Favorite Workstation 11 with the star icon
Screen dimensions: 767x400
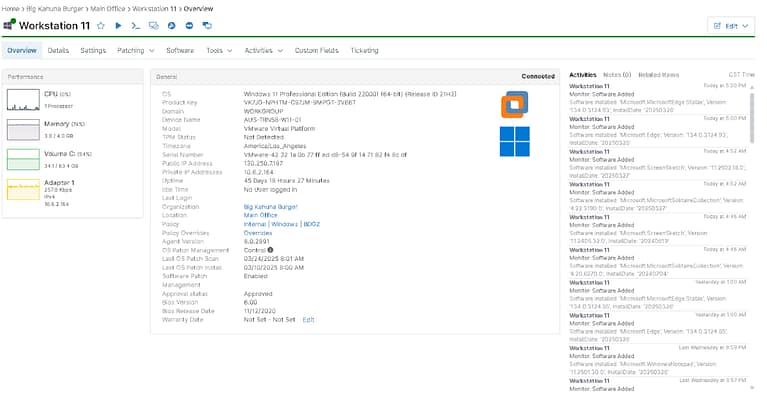pos(101,25)
